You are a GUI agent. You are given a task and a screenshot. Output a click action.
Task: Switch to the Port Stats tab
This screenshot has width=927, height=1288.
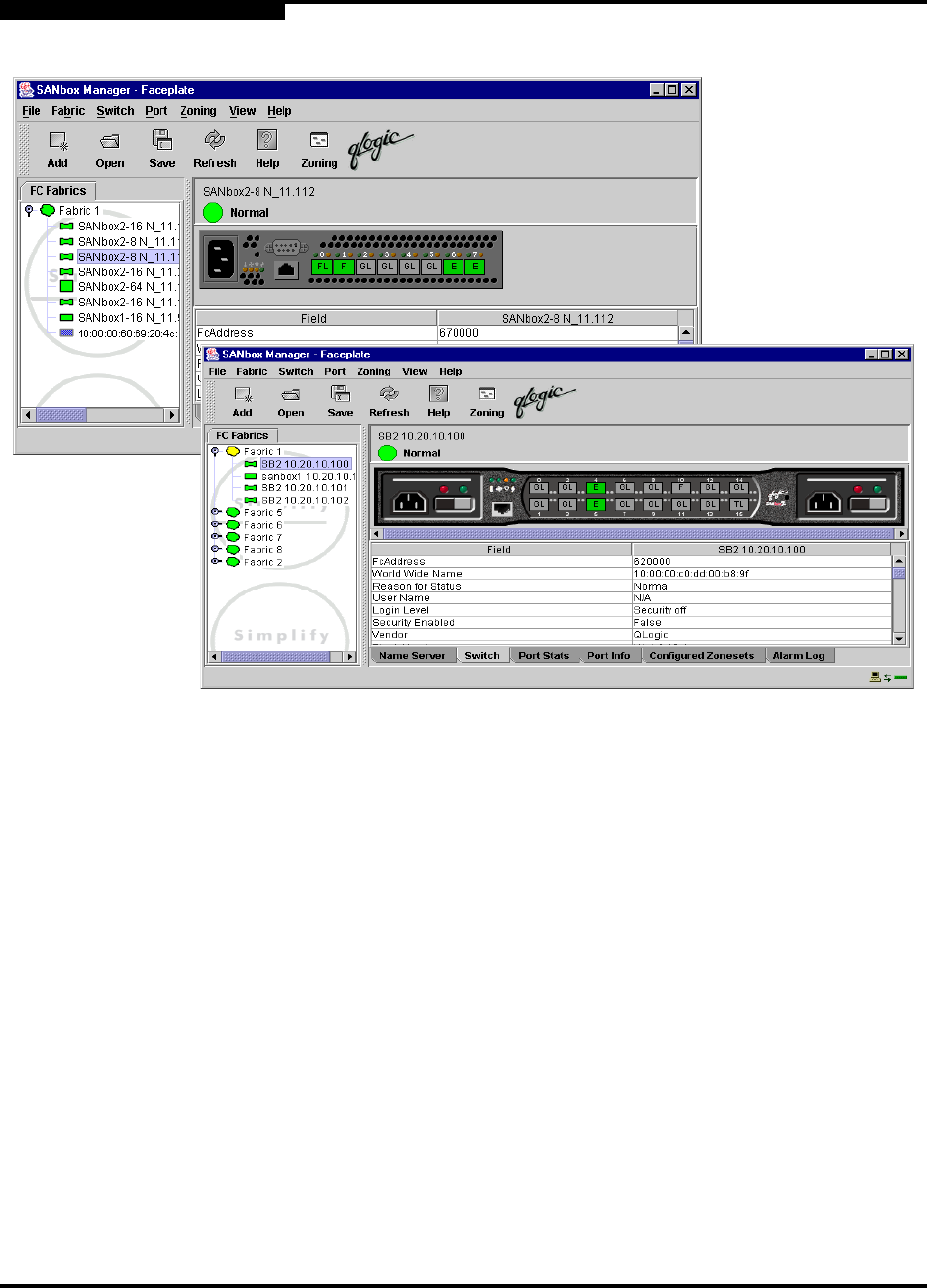(543, 656)
